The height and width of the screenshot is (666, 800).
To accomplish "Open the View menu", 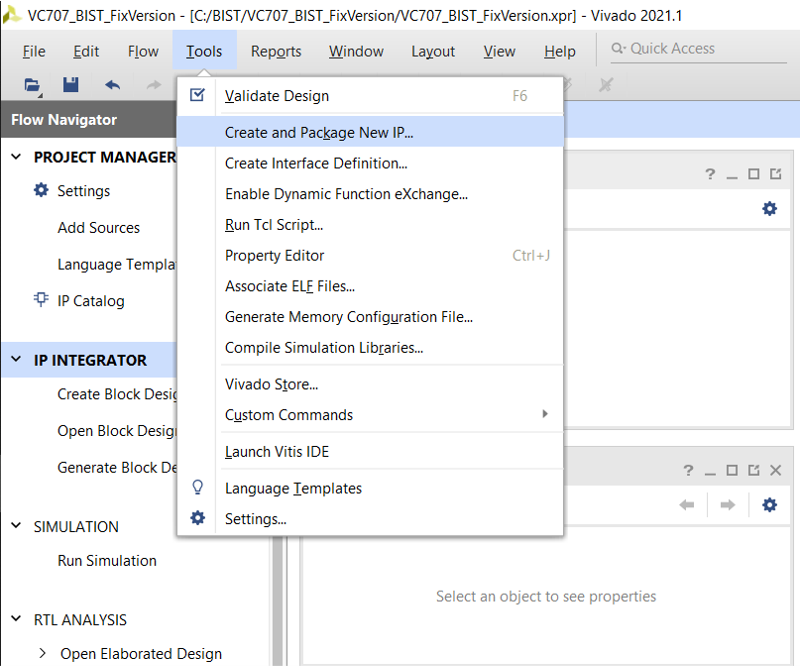I will click(x=499, y=51).
